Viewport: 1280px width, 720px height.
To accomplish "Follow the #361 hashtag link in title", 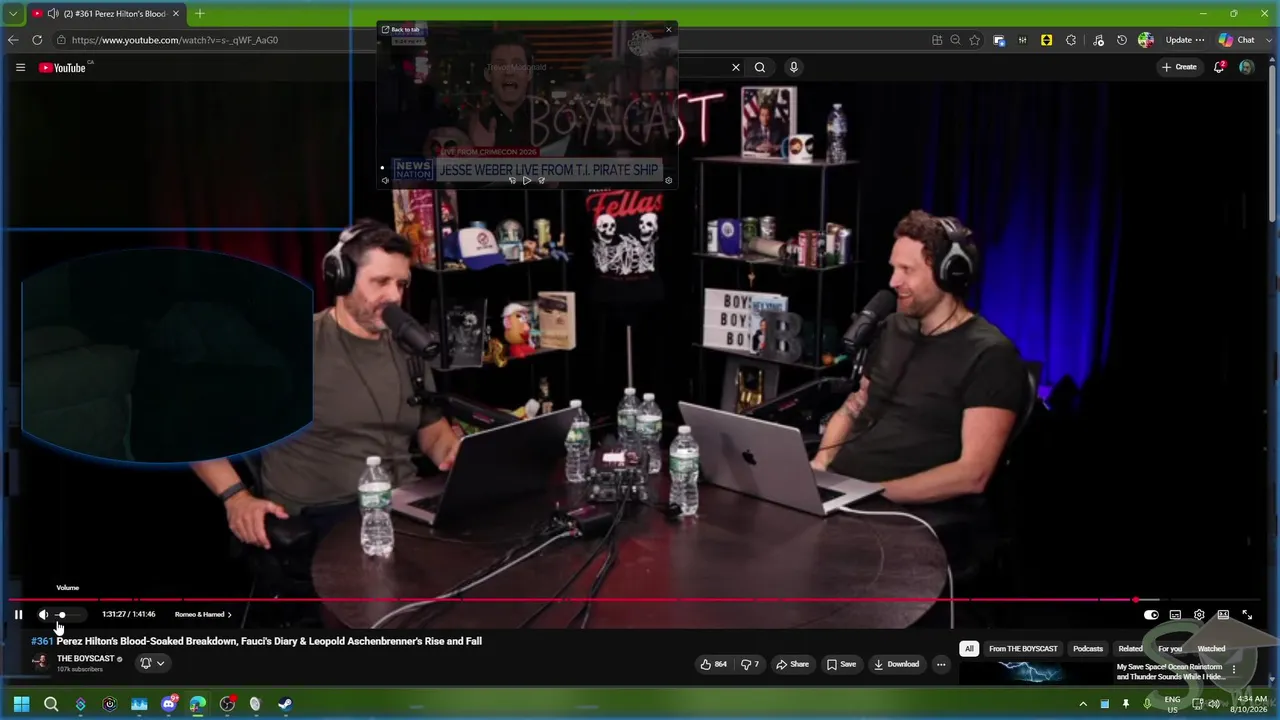I will tap(42, 641).
